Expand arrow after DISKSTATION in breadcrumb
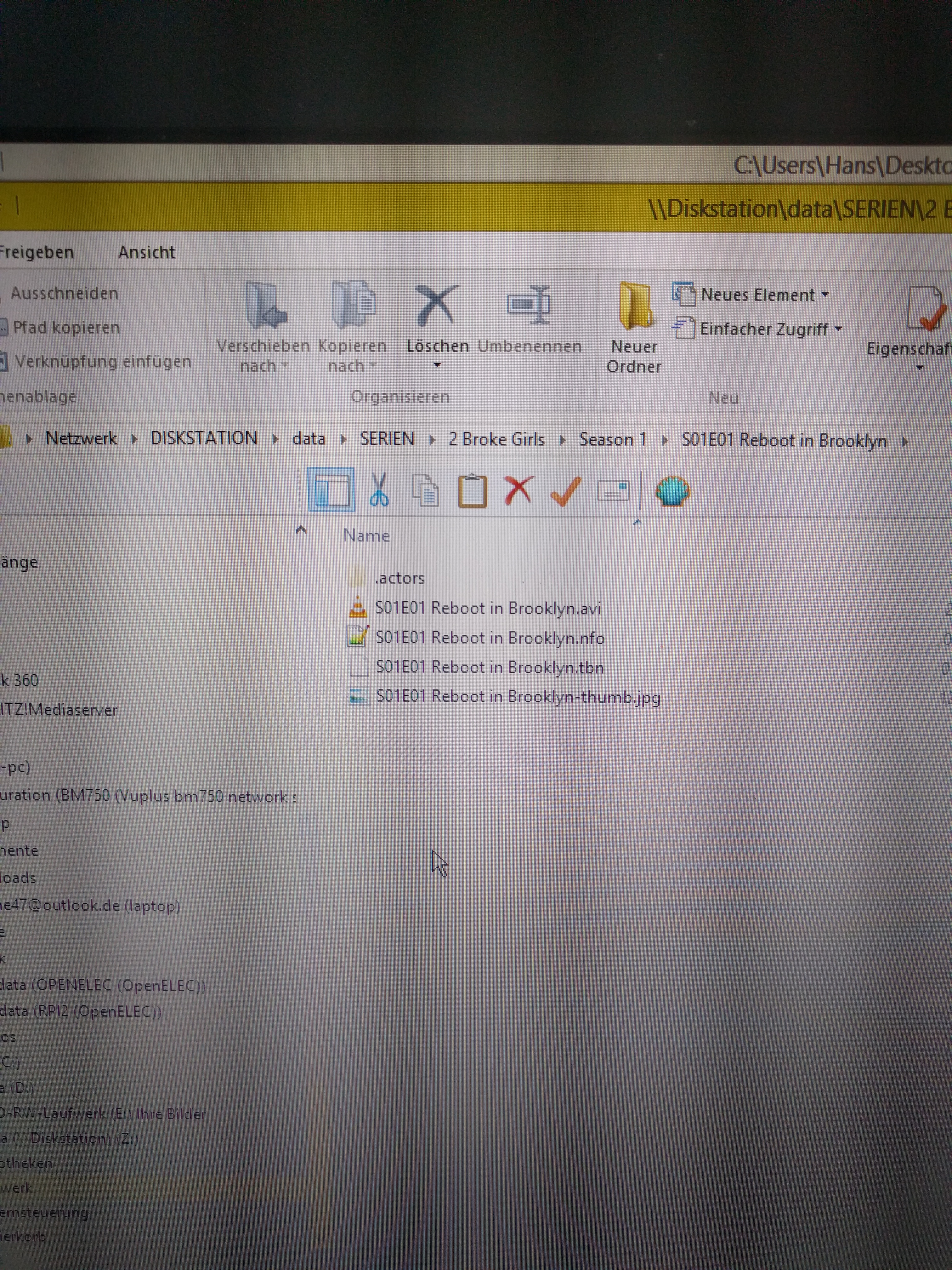This screenshot has width=952, height=1270. click(x=275, y=440)
